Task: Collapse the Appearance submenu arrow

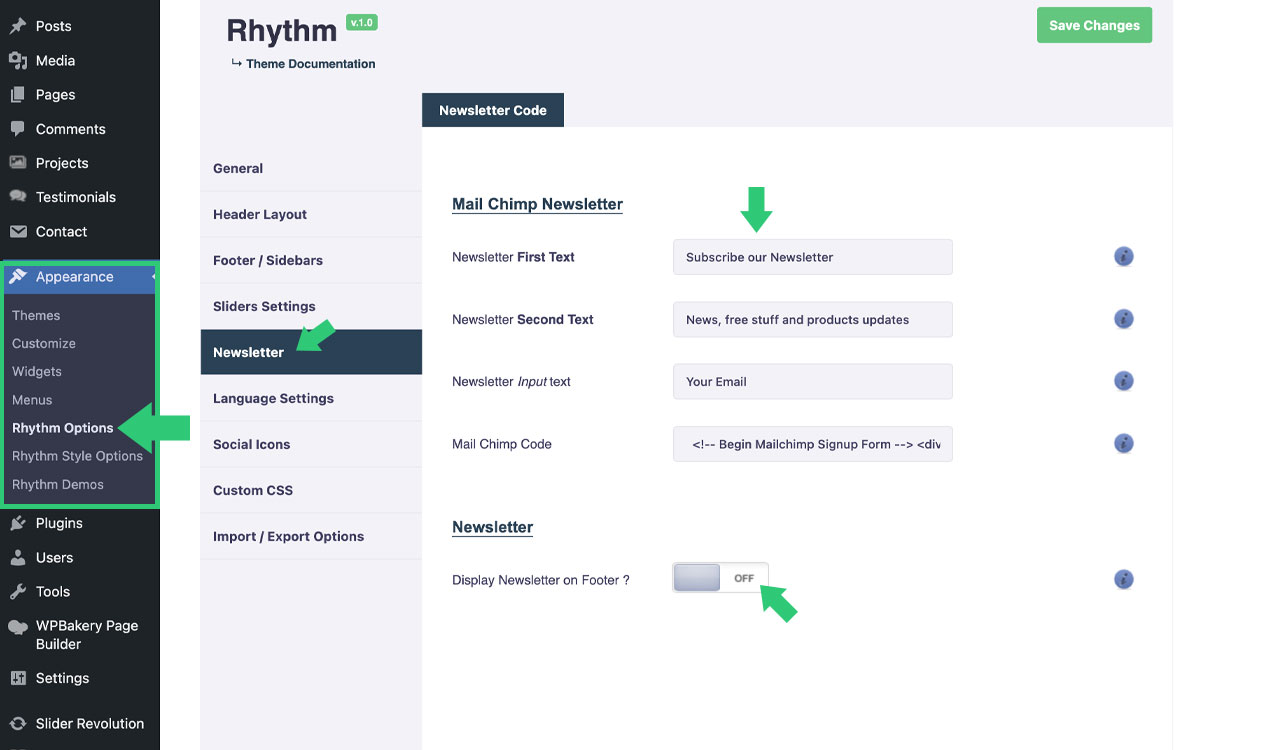Action: (x=154, y=277)
